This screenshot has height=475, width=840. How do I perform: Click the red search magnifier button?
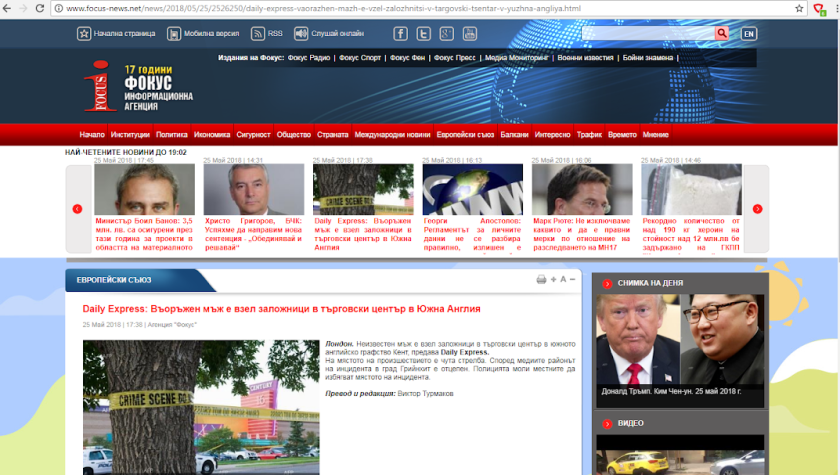point(721,33)
